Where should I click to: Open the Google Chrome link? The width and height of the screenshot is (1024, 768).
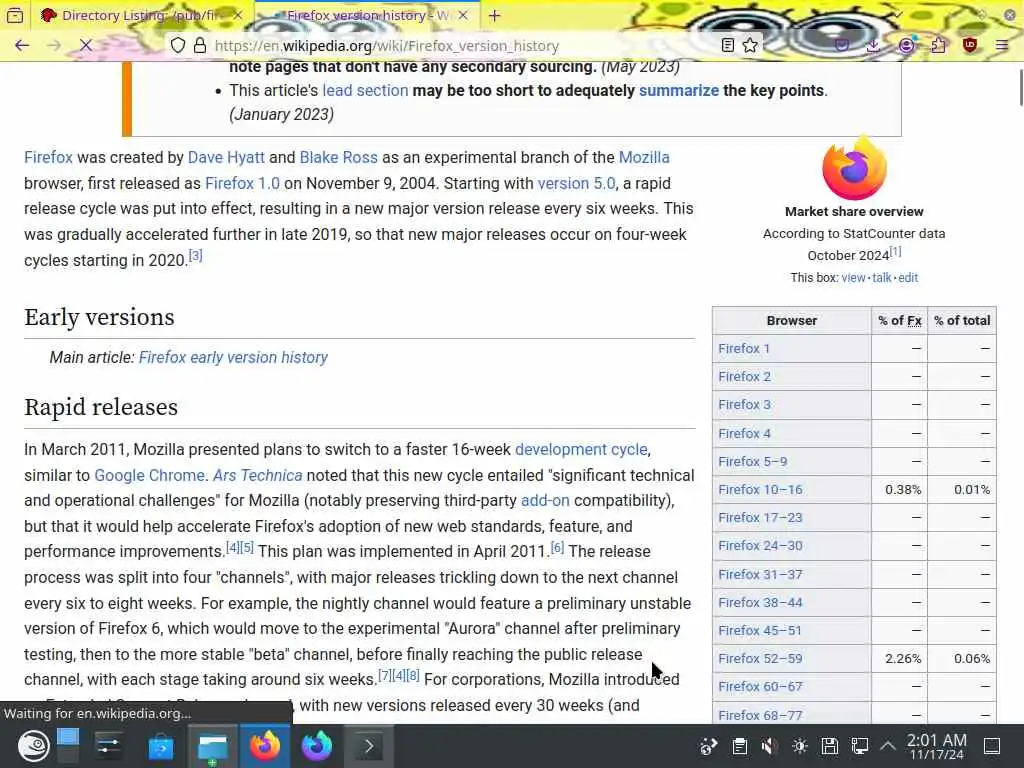(150, 475)
